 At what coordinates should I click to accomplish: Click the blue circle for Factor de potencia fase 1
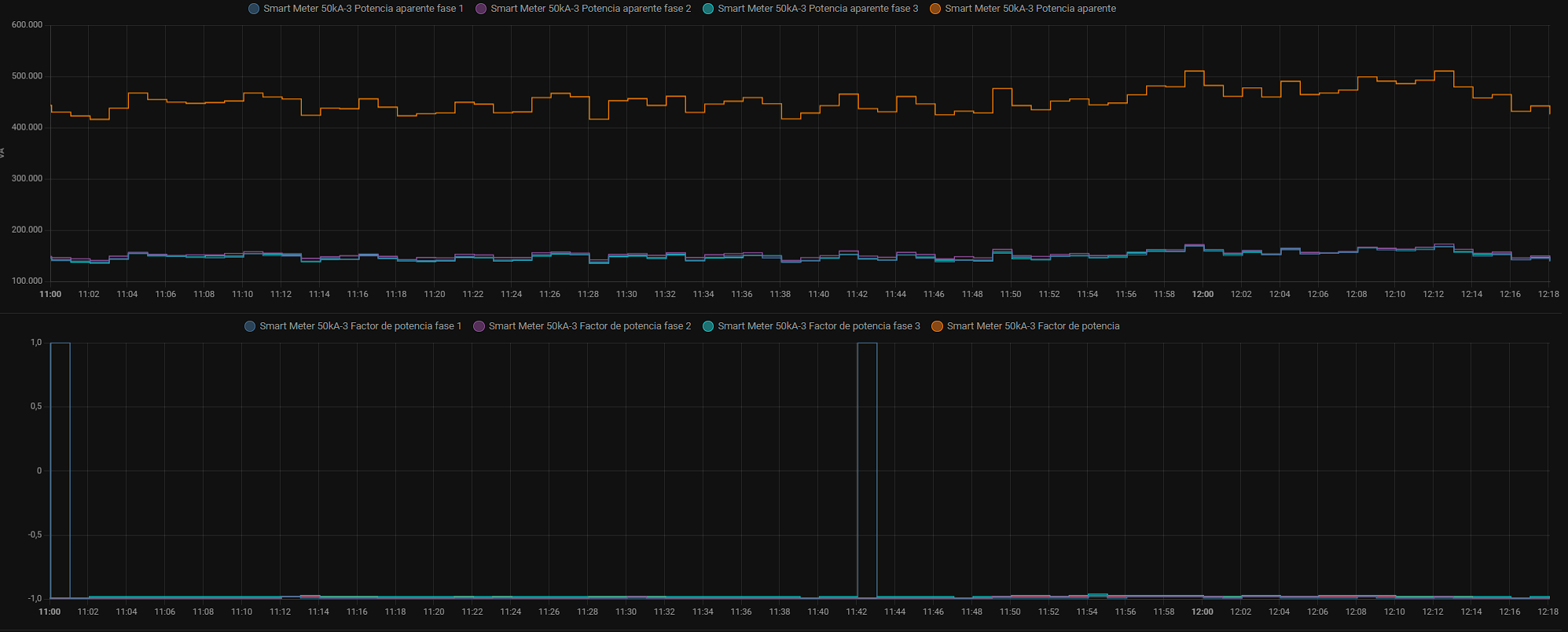coord(250,326)
